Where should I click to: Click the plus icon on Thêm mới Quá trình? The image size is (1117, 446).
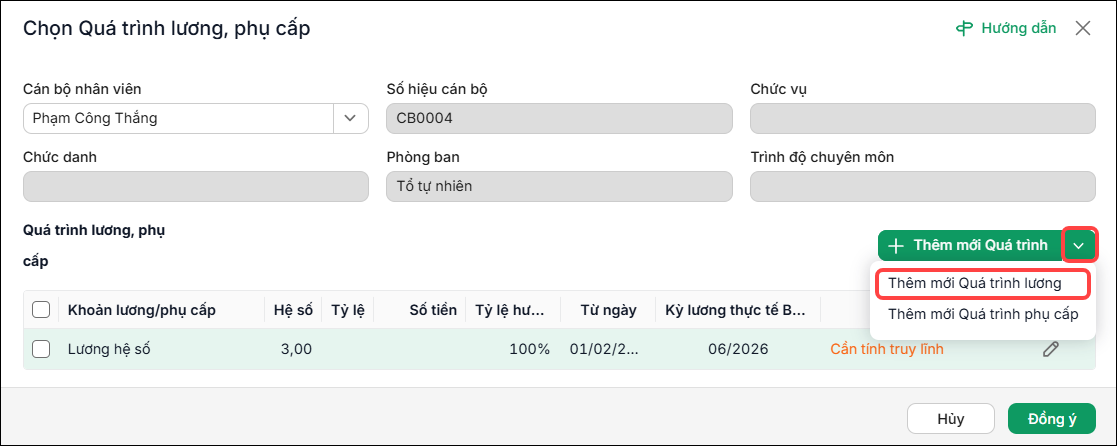point(895,246)
